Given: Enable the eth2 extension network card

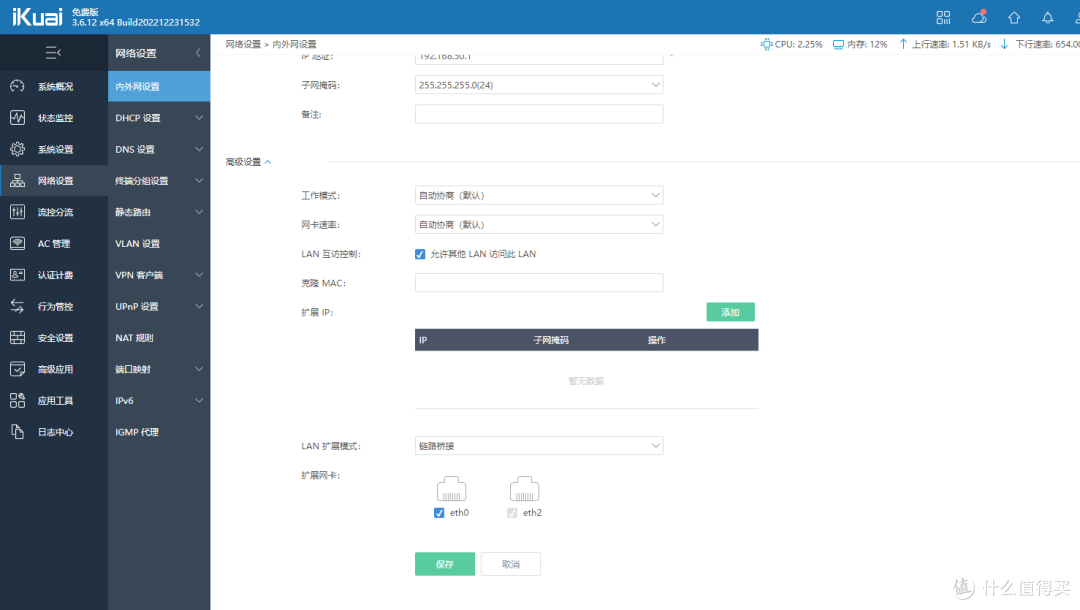Looking at the screenshot, I should click(x=511, y=512).
